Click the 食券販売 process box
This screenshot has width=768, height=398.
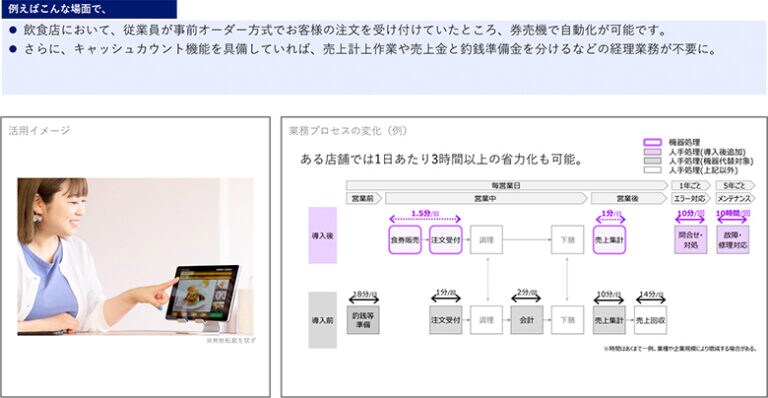(x=405, y=240)
